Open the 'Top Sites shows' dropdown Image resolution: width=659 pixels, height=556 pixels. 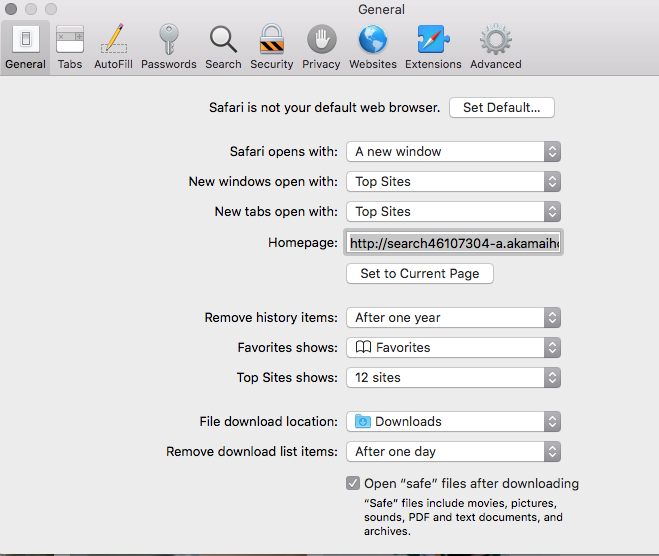pyautogui.click(x=453, y=377)
